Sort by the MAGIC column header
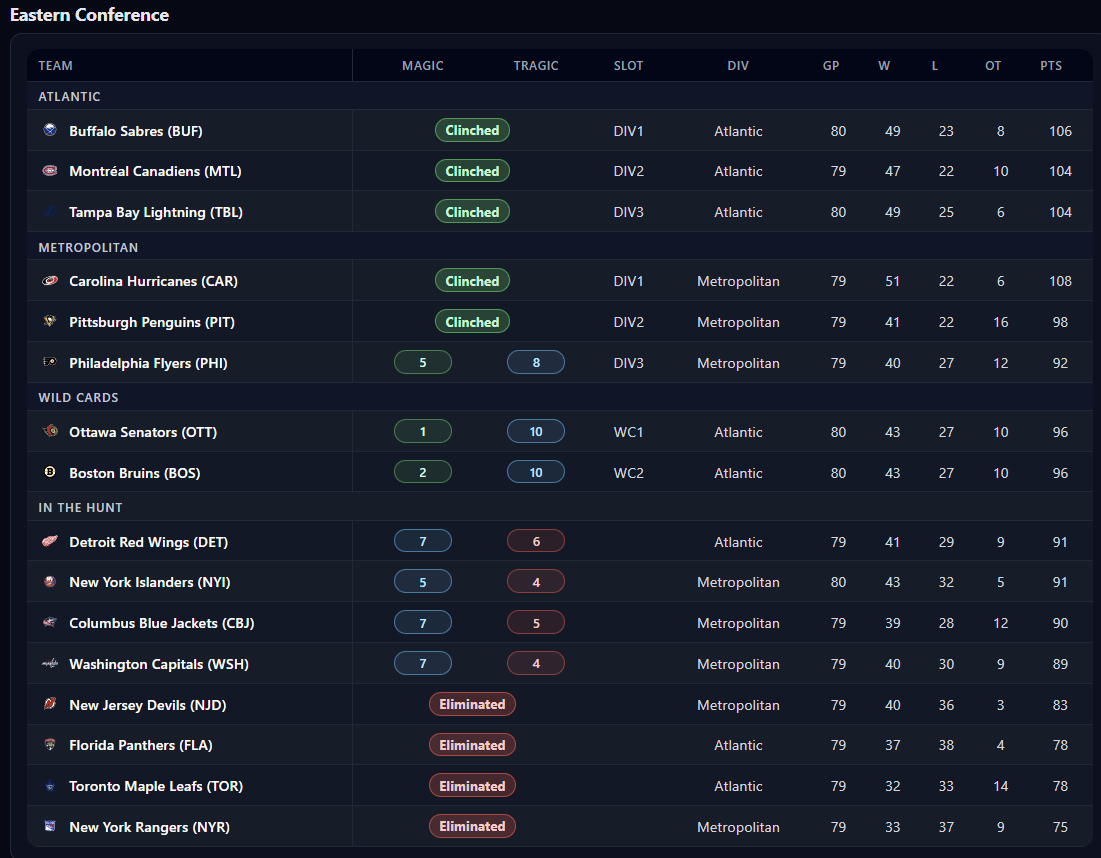The height and width of the screenshot is (858, 1101). pos(423,65)
